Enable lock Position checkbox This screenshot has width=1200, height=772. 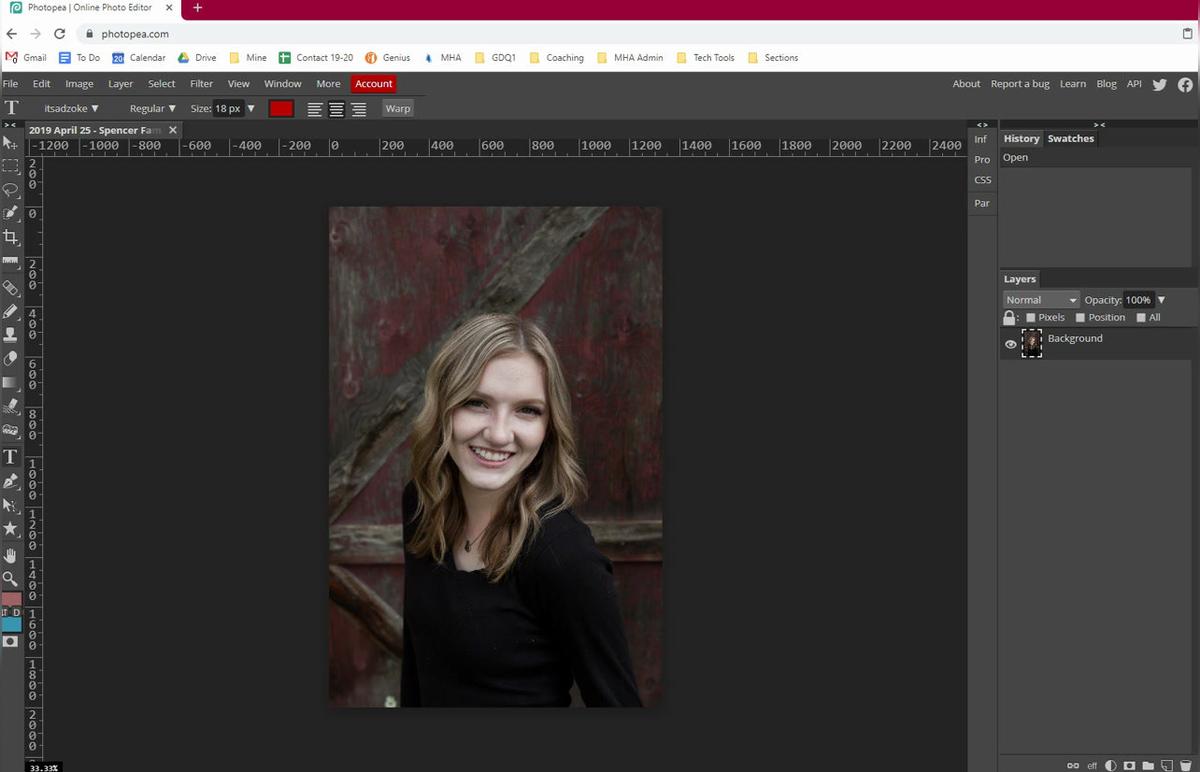(1080, 318)
